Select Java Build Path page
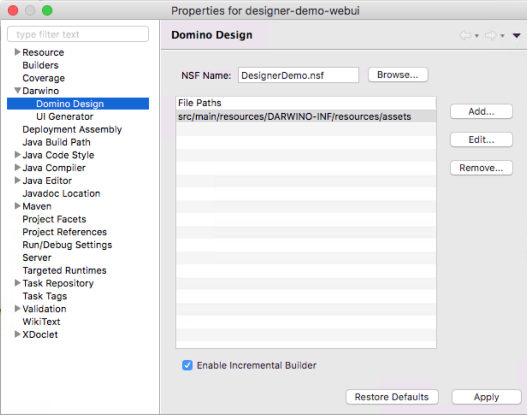The height and width of the screenshot is (415, 527). click(56, 142)
